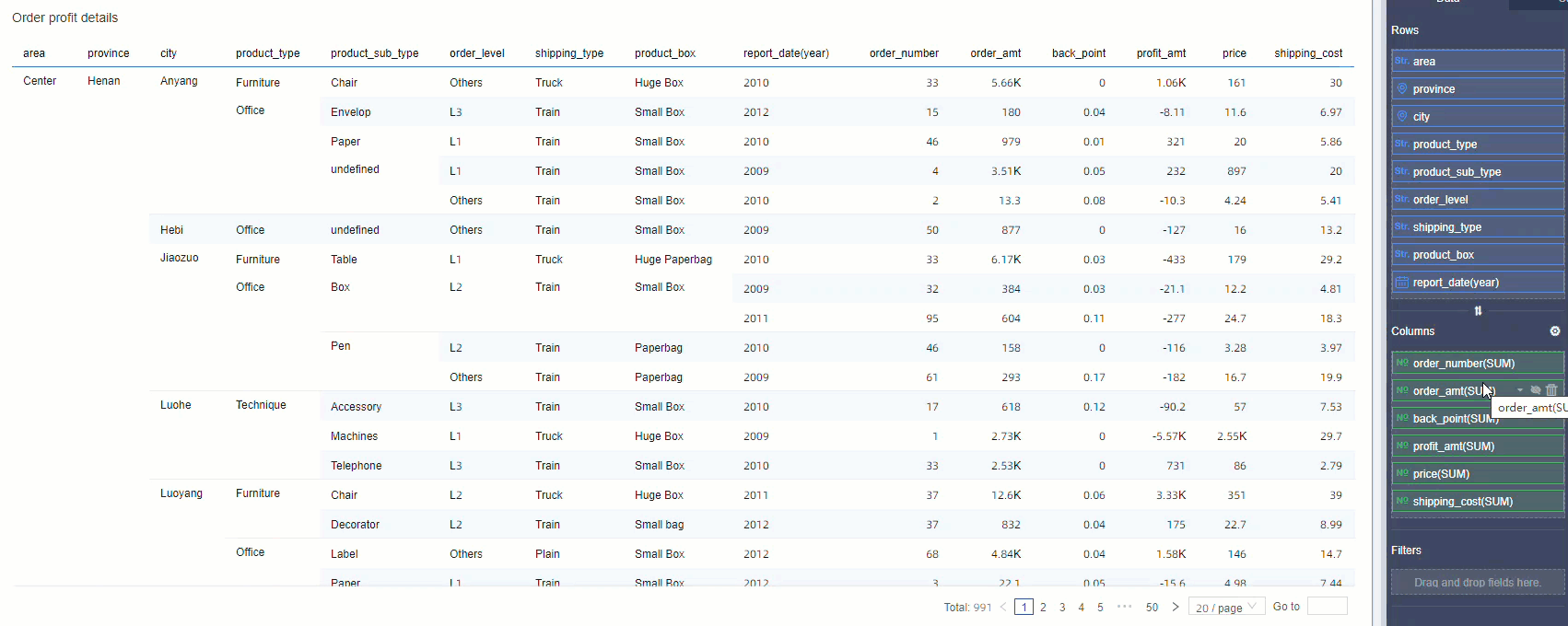Screen dimensions: 1568x626
Task: Click the -5.57K profit amount cell
Action: pos(1169,436)
